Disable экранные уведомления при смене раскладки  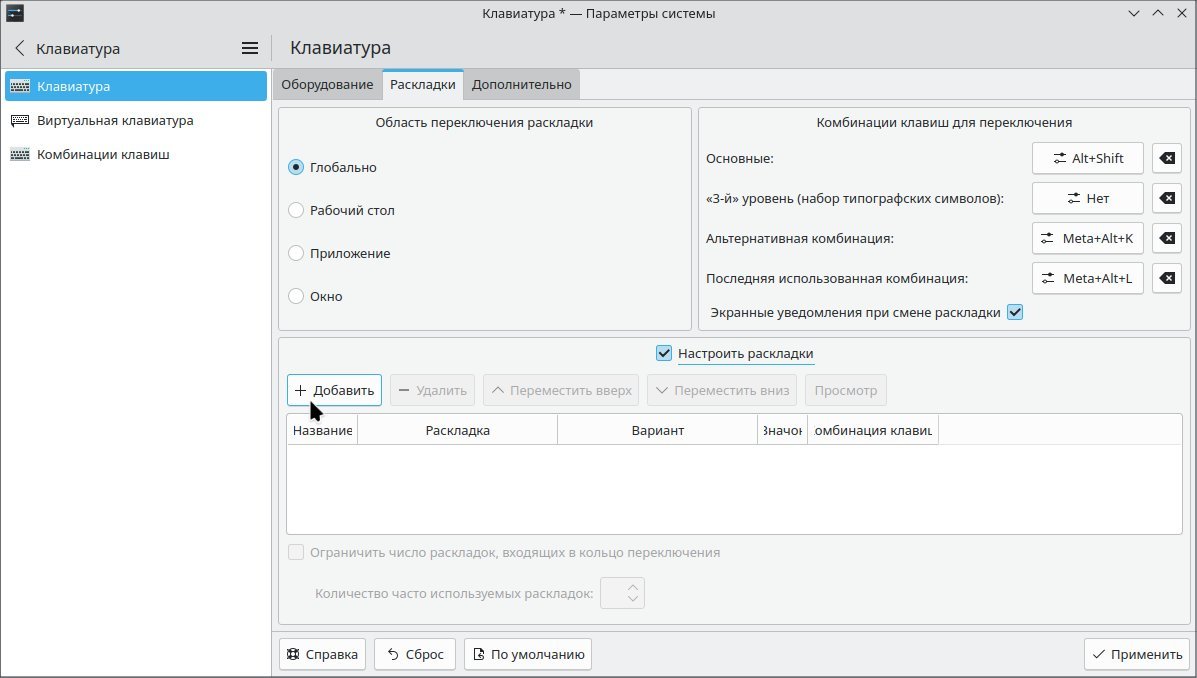[1015, 311]
